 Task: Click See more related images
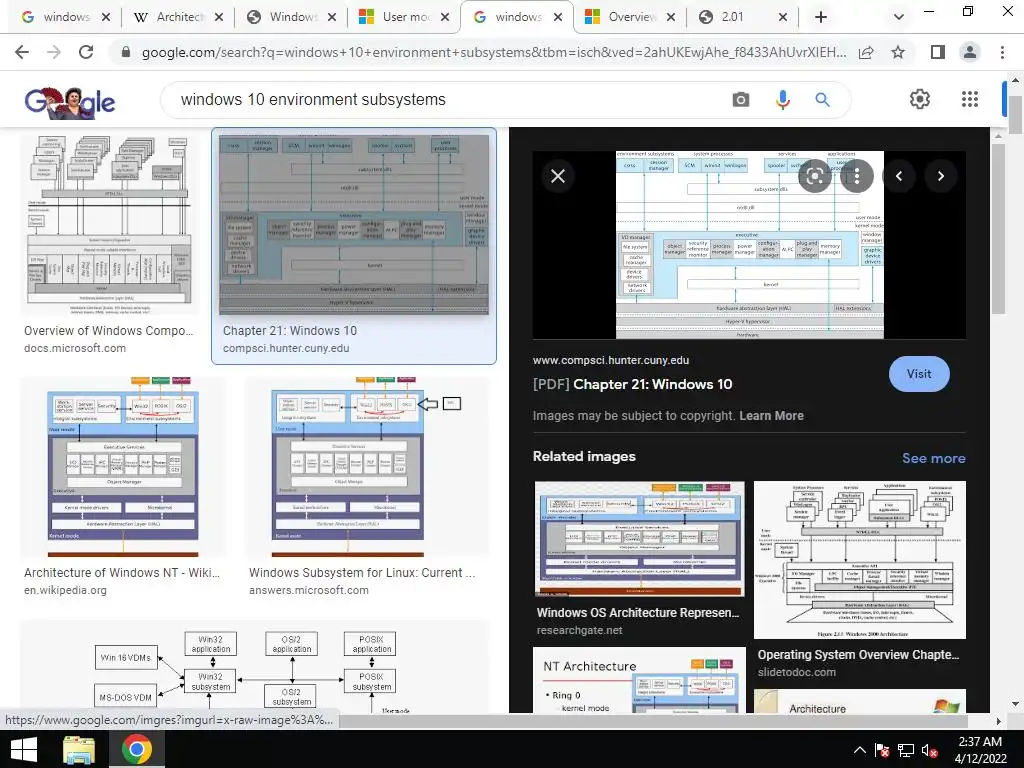coord(933,458)
